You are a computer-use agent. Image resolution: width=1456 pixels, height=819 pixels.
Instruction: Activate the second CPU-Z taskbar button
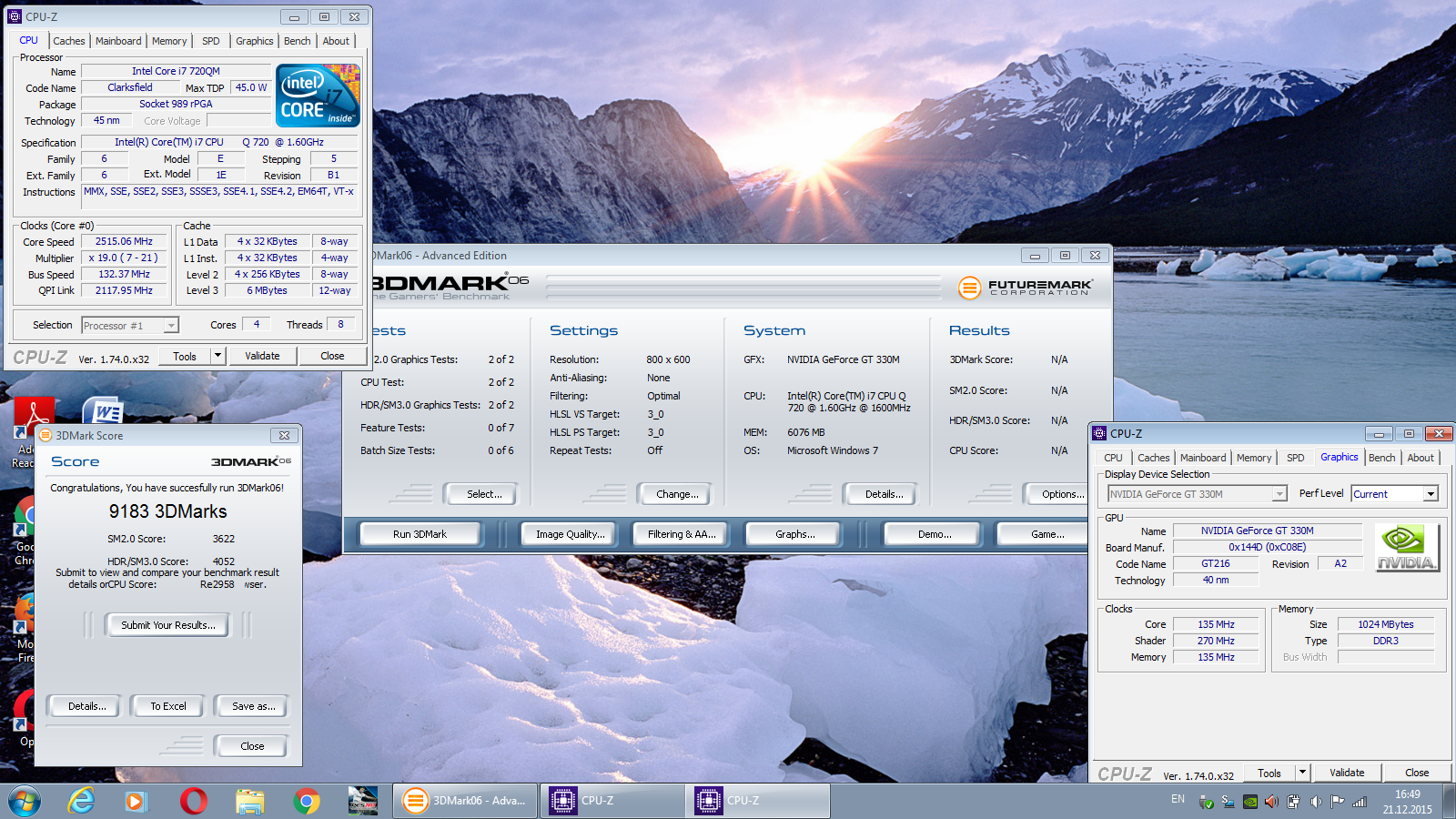[757, 801]
